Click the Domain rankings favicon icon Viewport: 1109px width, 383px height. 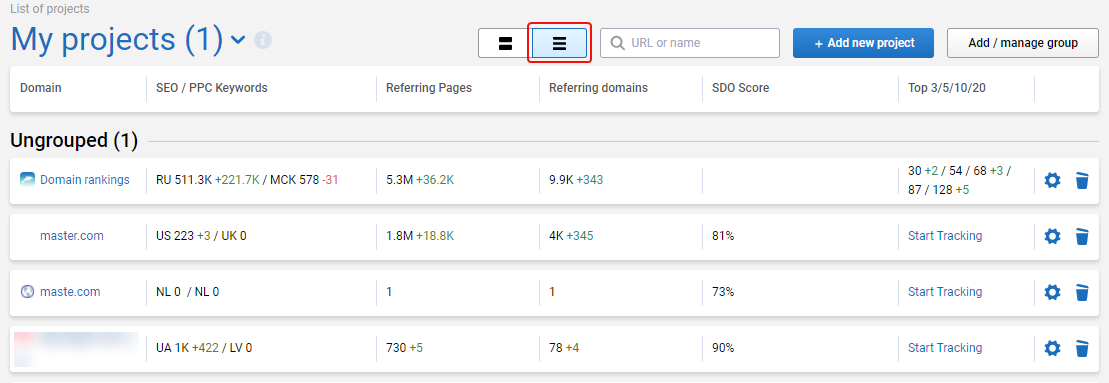pos(27,179)
